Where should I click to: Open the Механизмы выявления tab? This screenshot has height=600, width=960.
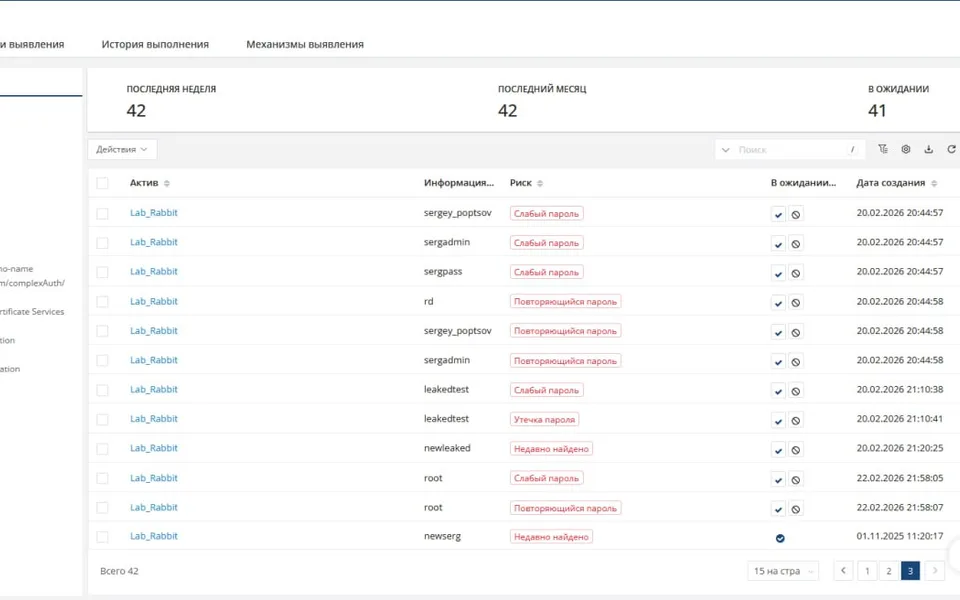pos(305,44)
